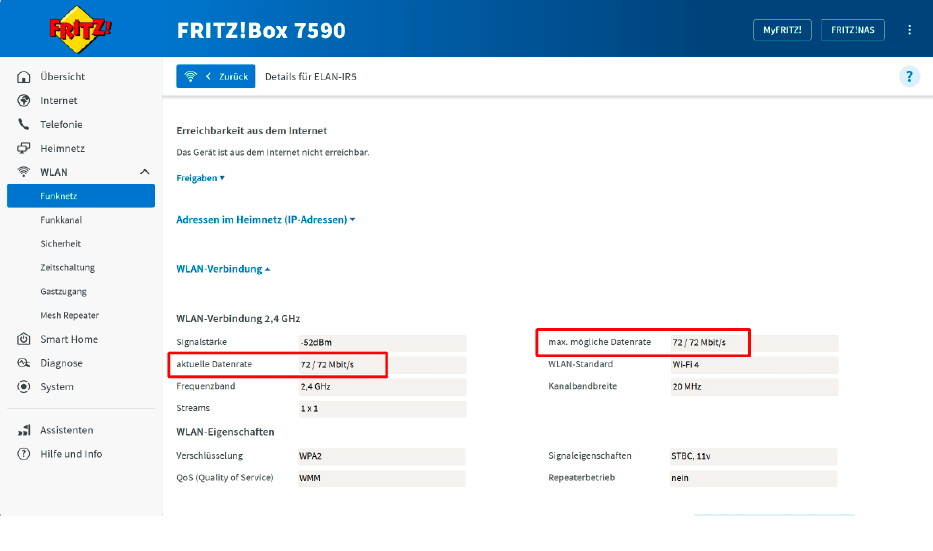933x551 pixels.
Task: Open the three-dot options menu
Action: click(x=909, y=30)
